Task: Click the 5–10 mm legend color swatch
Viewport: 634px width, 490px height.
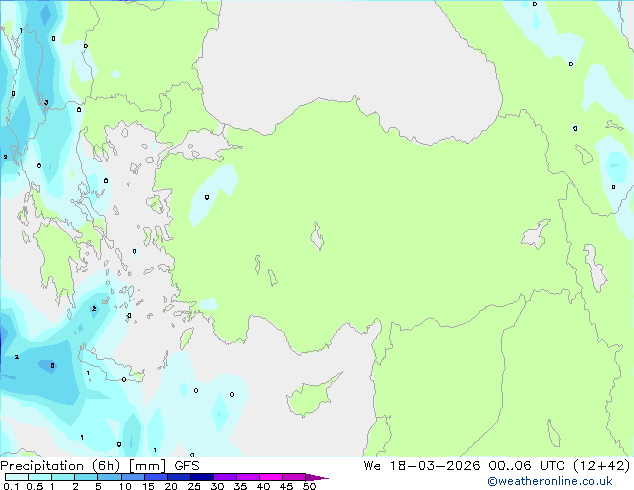Action: (x=109, y=477)
